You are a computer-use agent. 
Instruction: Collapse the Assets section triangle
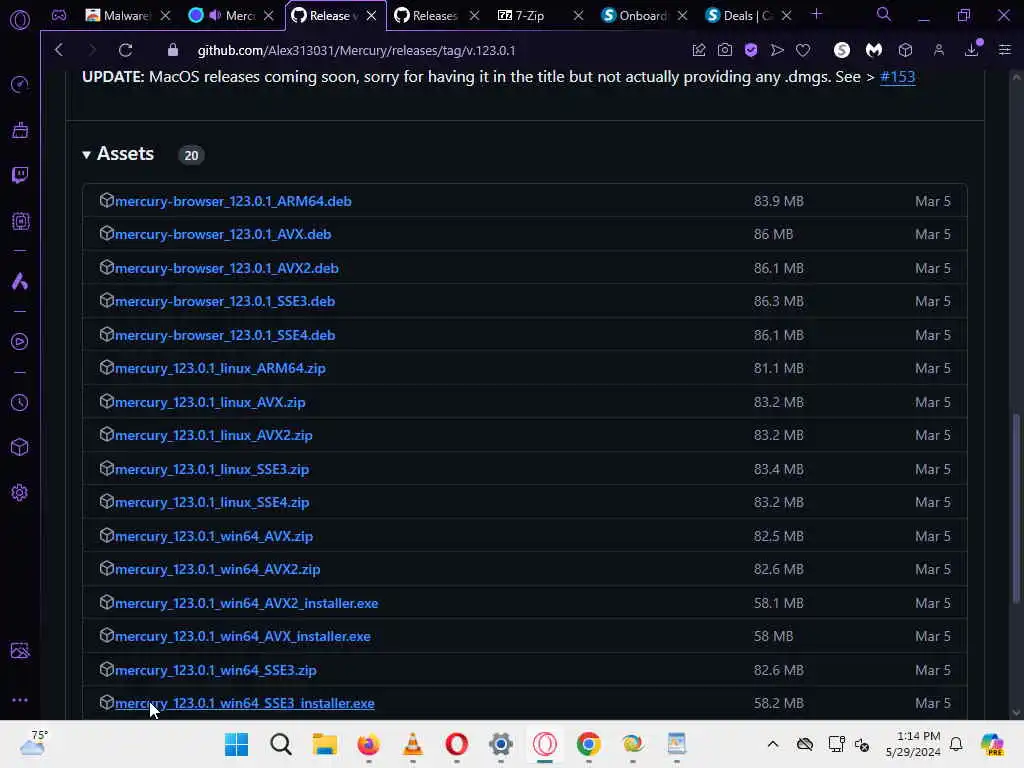coord(86,155)
